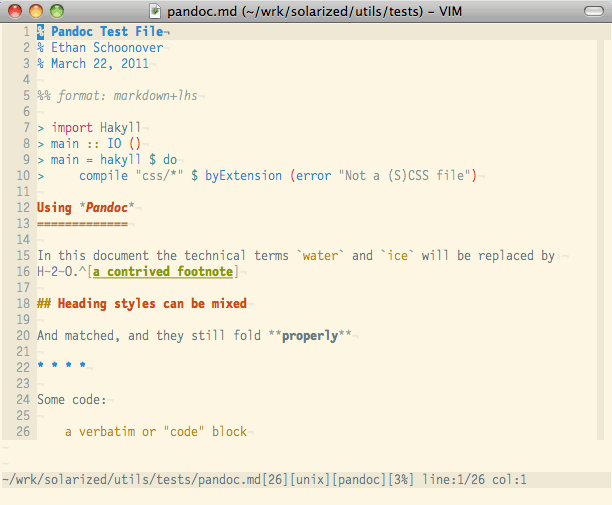Click the 'Using *Pandoc*' heading
612x505 pixels.
pos(85,208)
